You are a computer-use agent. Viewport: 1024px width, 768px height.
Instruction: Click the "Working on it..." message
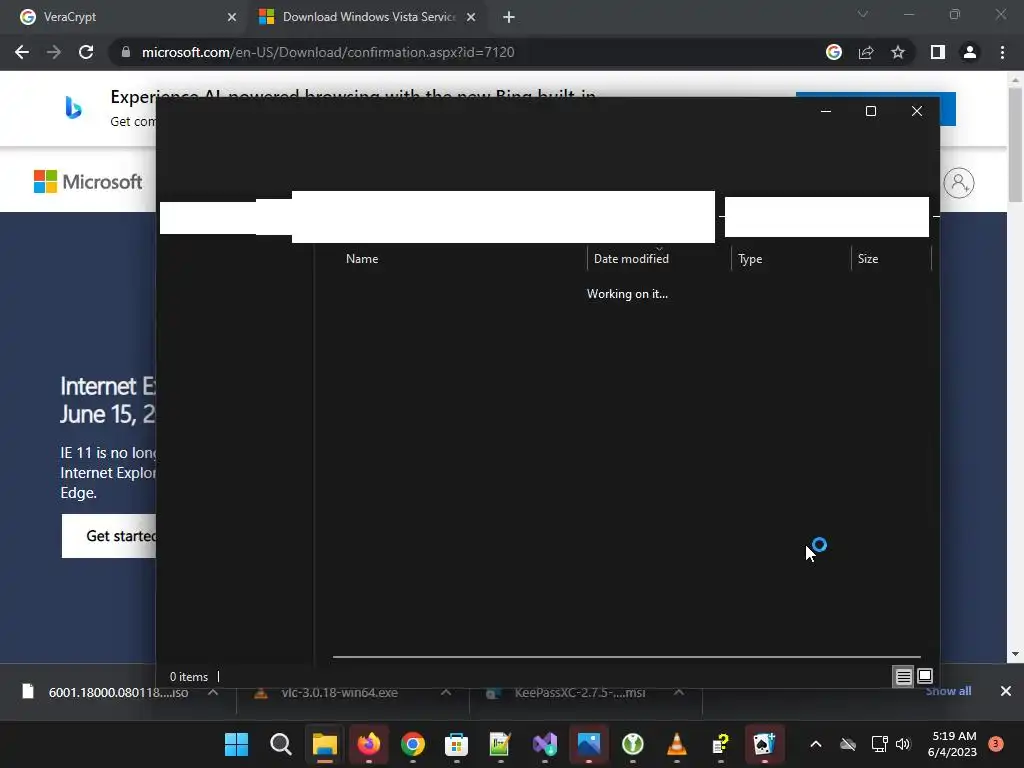click(x=627, y=294)
